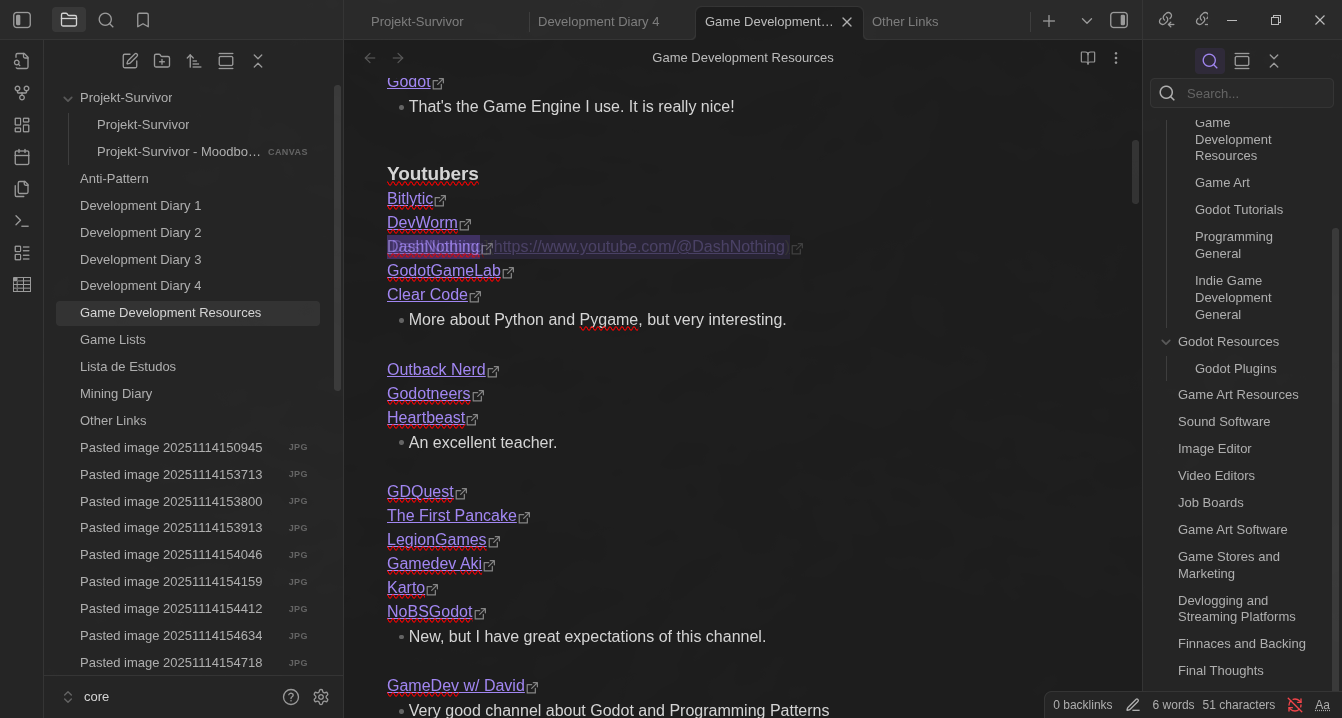
Task: Toggle editing mode via the status-bar pencil
Action: (x=1133, y=705)
